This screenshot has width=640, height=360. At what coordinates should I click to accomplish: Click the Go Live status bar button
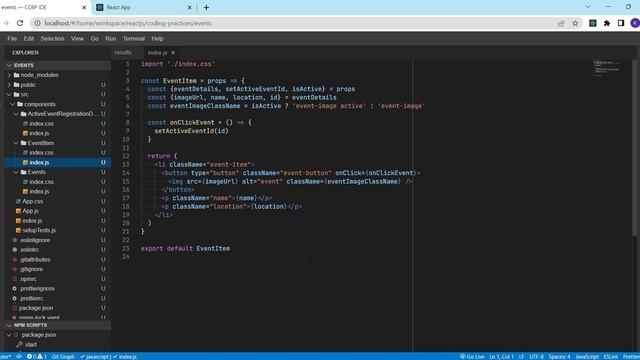pyautogui.click(x=472, y=356)
